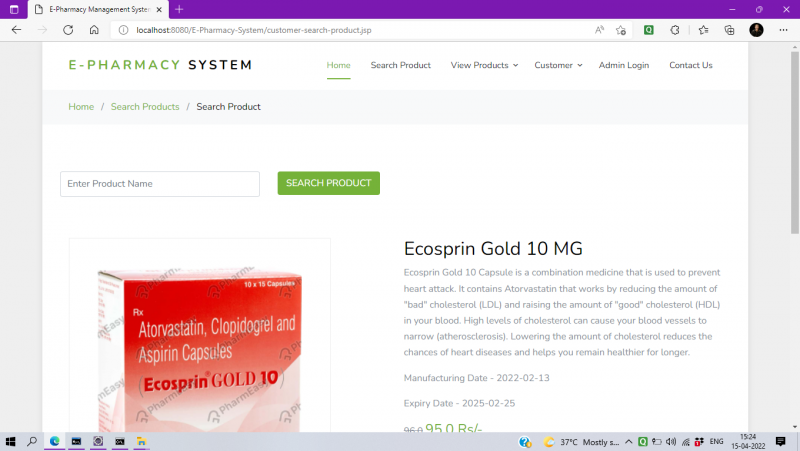Go back to the previous page

click(16, 30)
